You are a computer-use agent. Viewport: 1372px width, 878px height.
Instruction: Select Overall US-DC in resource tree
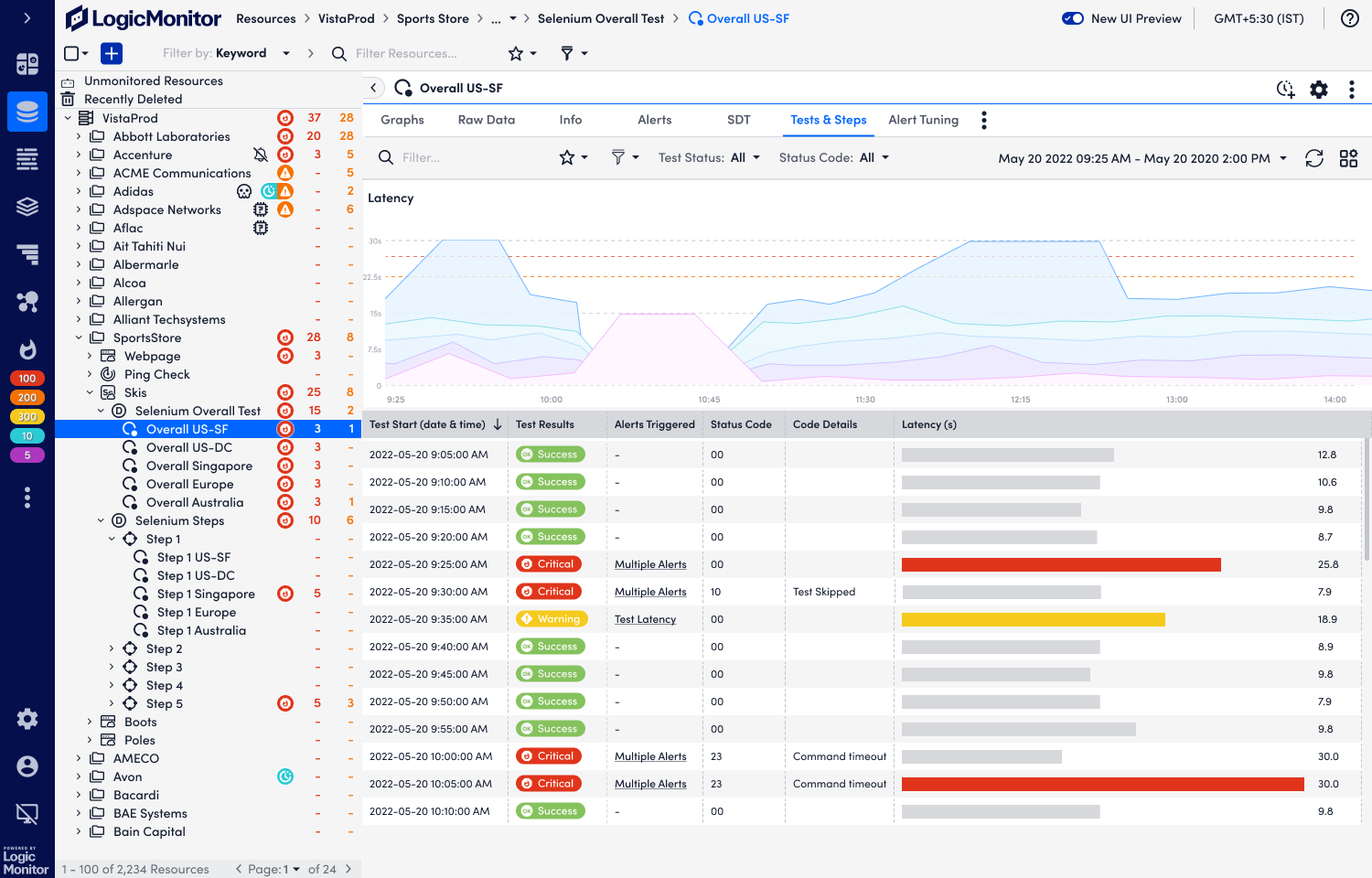189,447
